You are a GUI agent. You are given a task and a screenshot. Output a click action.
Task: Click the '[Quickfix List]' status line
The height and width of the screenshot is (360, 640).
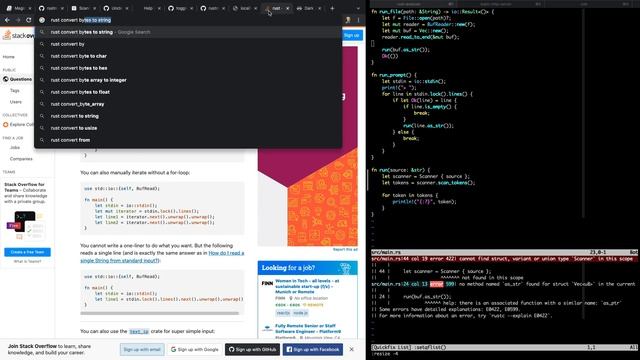click(504, 347)
